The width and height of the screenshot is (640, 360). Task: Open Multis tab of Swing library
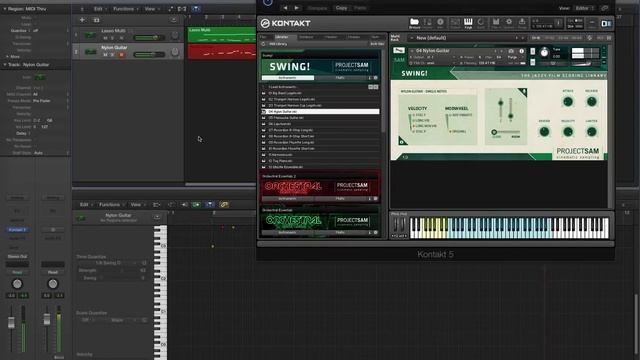click(340, 78)
